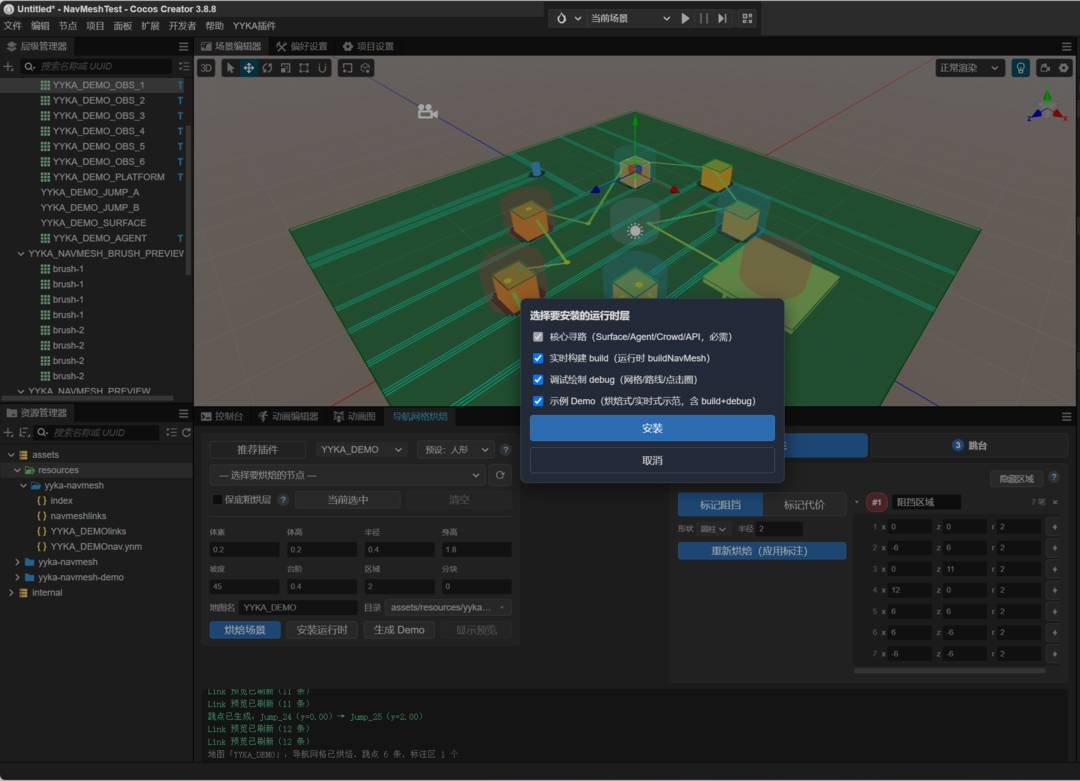The height and width of the screenshot is (781, 1080).
Task: Toggle the 实时构建 build checkbox
Action: click(538, 358)
